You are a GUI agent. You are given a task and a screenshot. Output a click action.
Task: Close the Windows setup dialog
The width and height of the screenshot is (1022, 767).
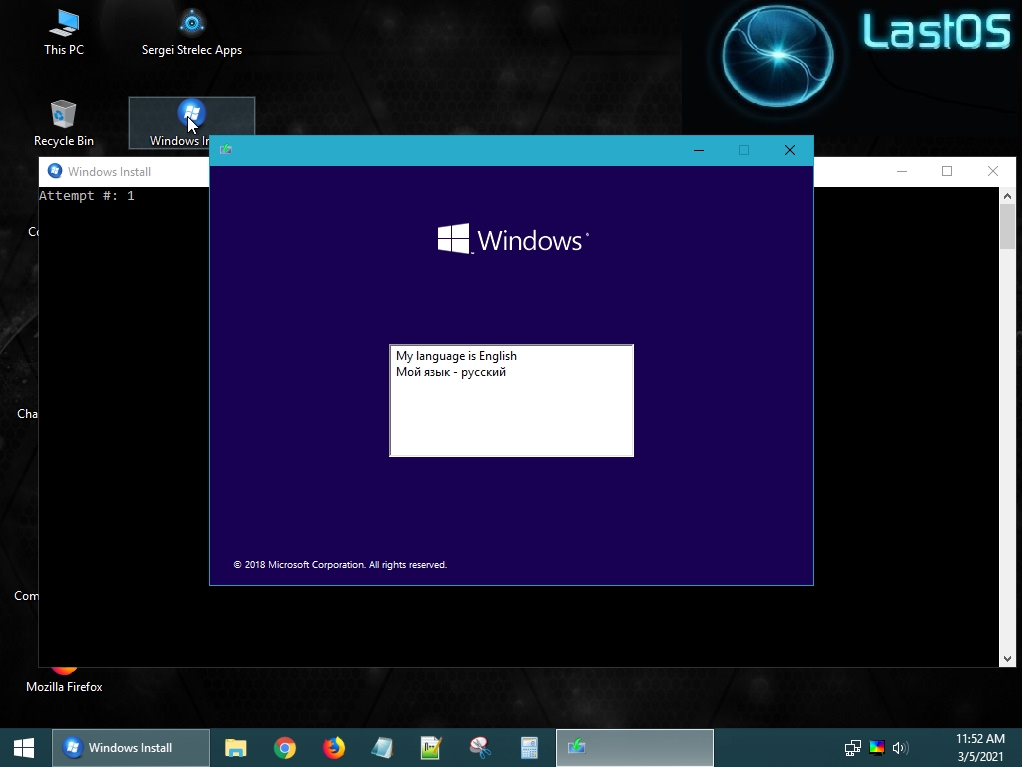tap(790, 150)
